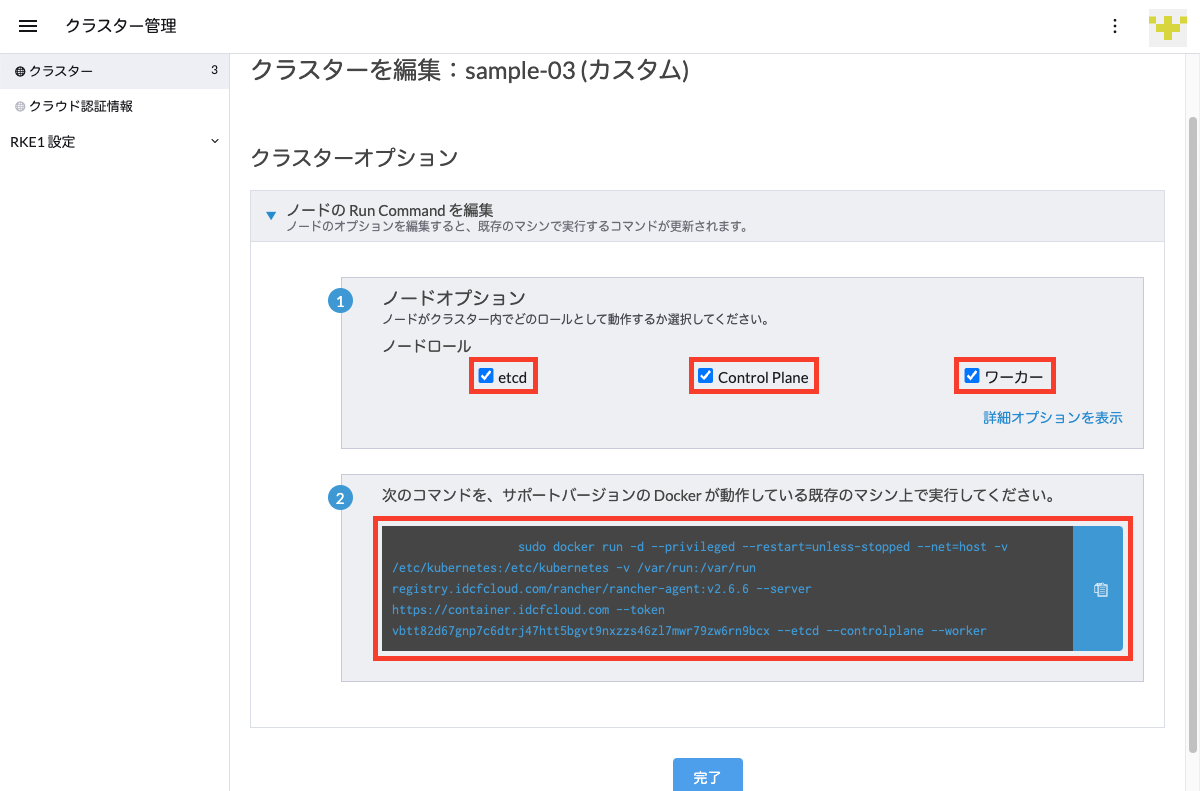The height and width of the screenshot is (791, 1200).
Task: Copy the docker run command to clipboard
Action: (x=1099, y=589)
